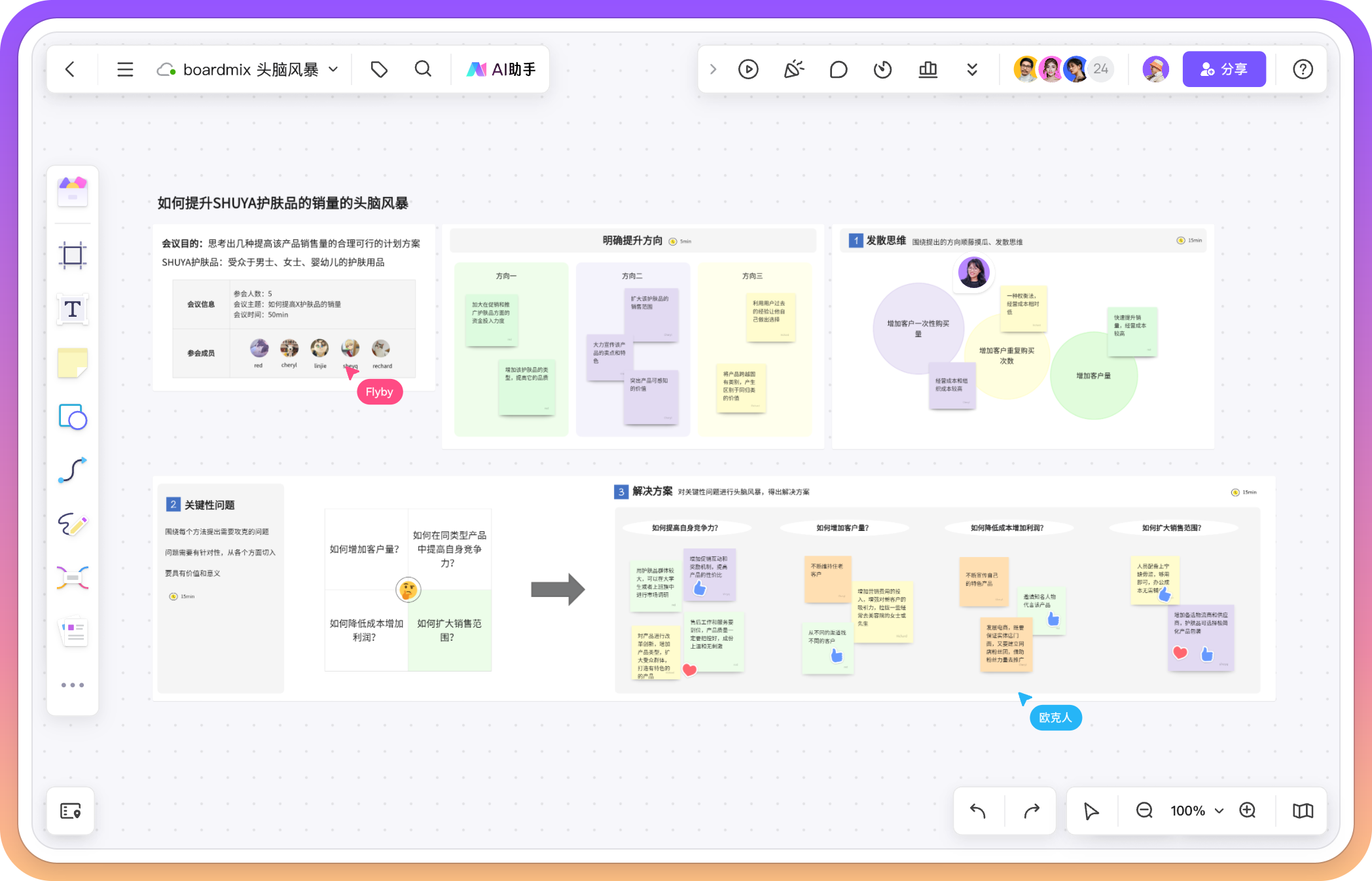The image size is (1372, 881).
Task: Select the Shapes tool
Action: [73, 416]
